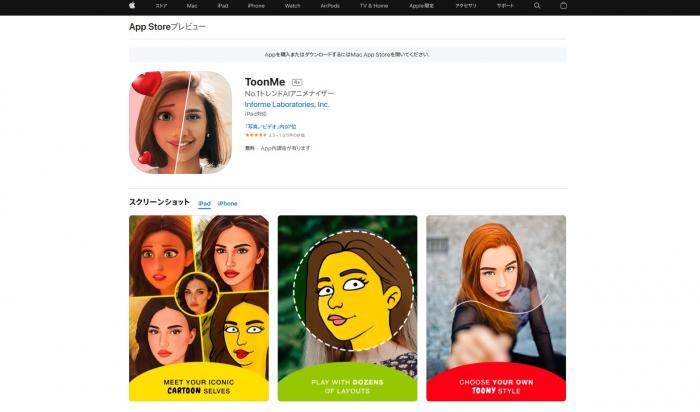This screenshot has height=412, width=700.
Task: Click the 4+ age rating badge
Action: (297, 82)
